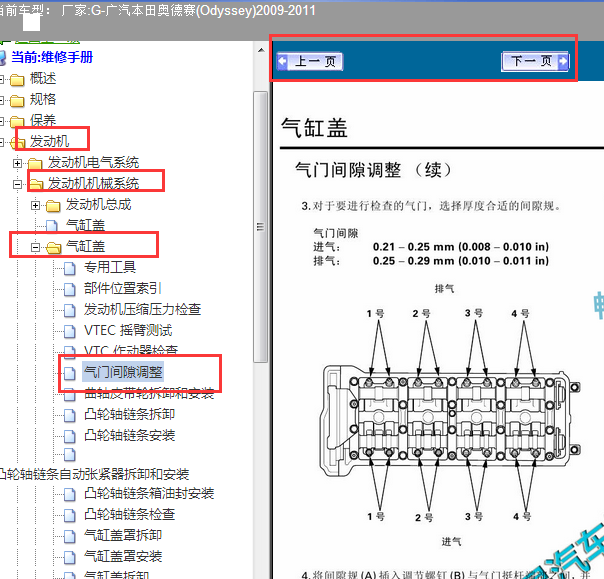Open 凸轮轴链条安装 page

129,435
